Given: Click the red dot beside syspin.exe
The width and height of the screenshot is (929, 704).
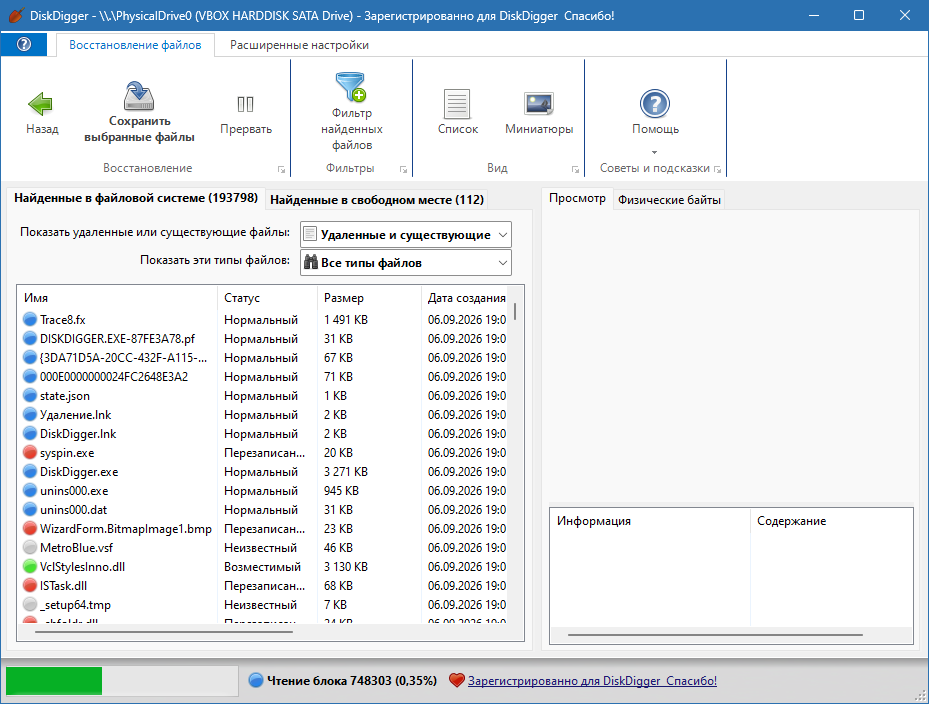Looking at the screenshot, I should click(x=30, y=453).
